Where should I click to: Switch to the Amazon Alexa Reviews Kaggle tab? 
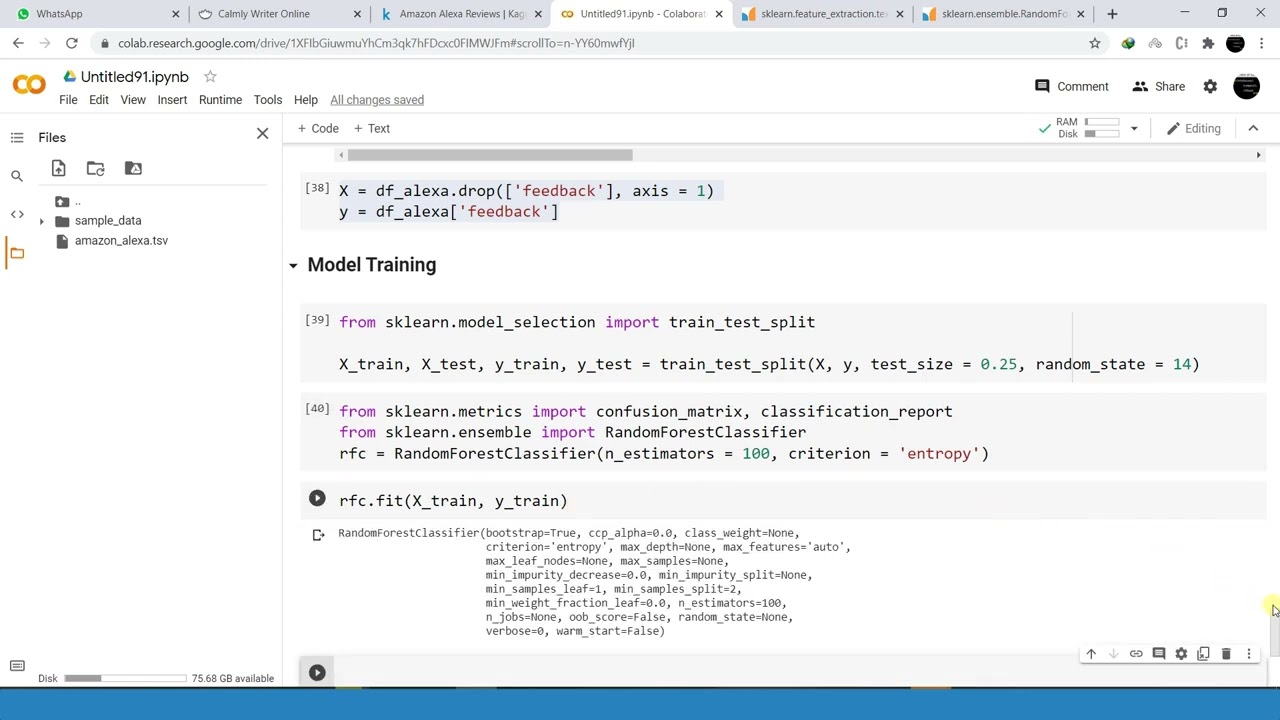point(460,14)
